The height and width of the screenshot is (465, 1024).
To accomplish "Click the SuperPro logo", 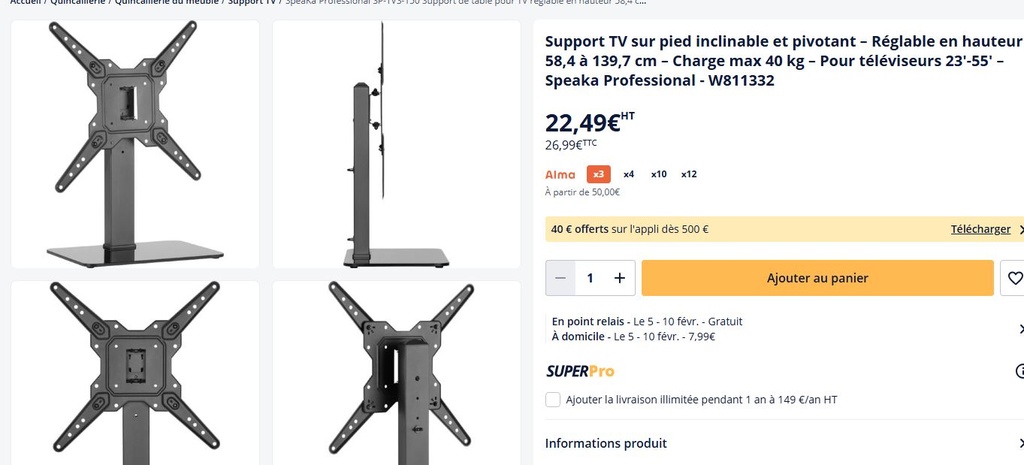I will pyautogui.click(x=580, y=371).
